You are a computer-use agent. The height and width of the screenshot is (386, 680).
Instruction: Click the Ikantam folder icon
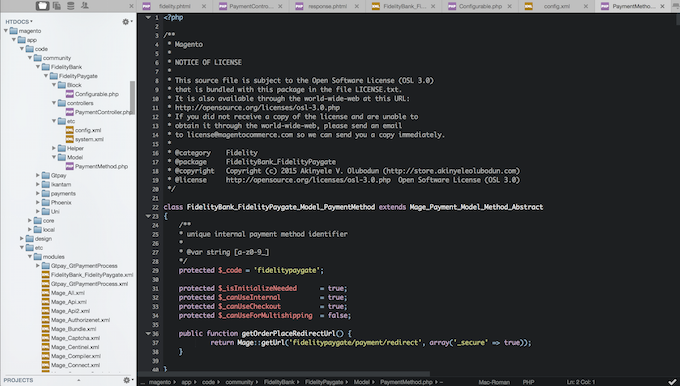click(46, 184)
